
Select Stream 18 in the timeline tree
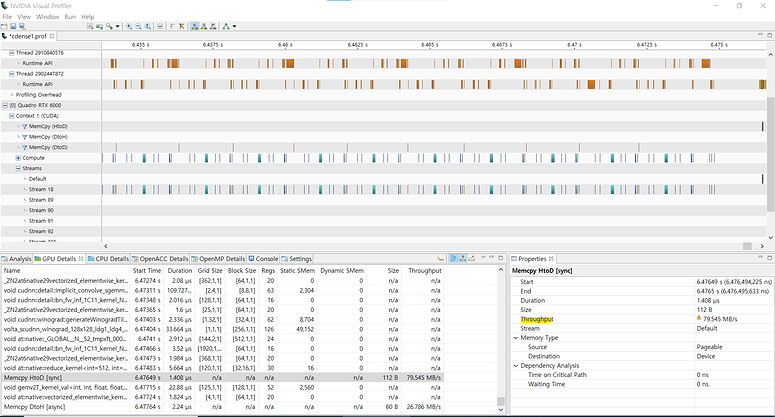pos(41,189)
